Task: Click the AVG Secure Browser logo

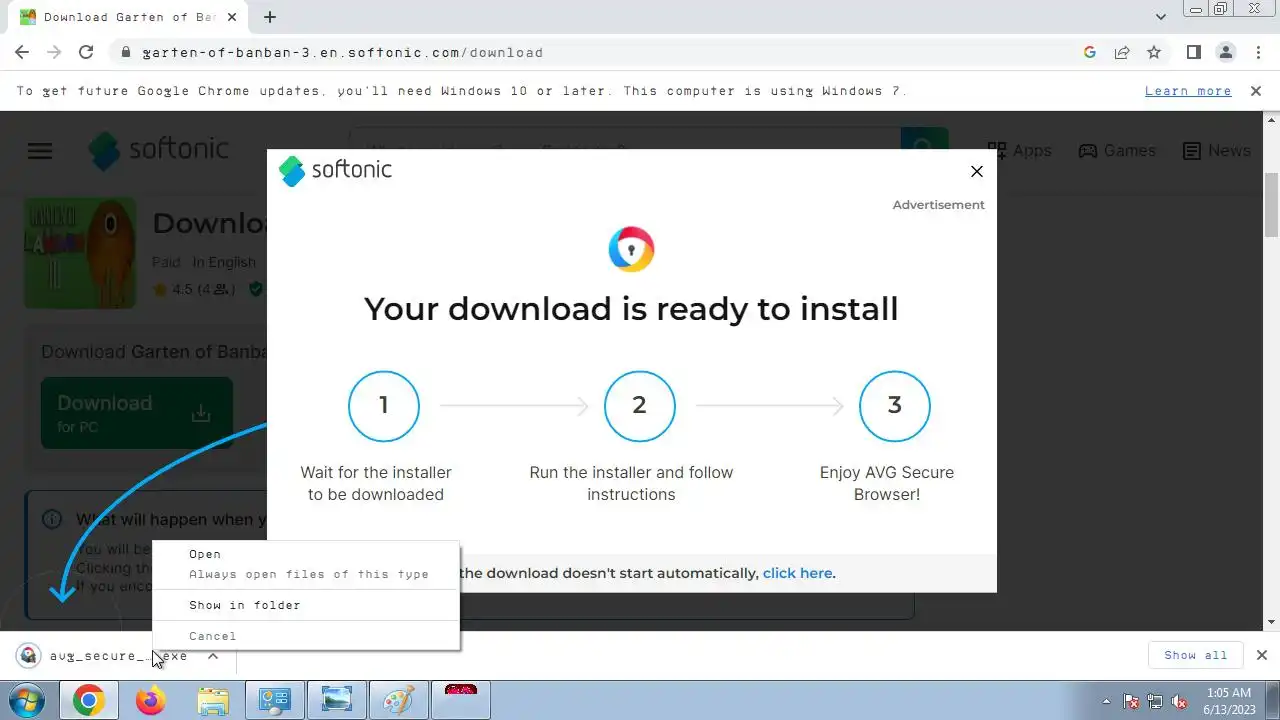Action: (631, 249)
